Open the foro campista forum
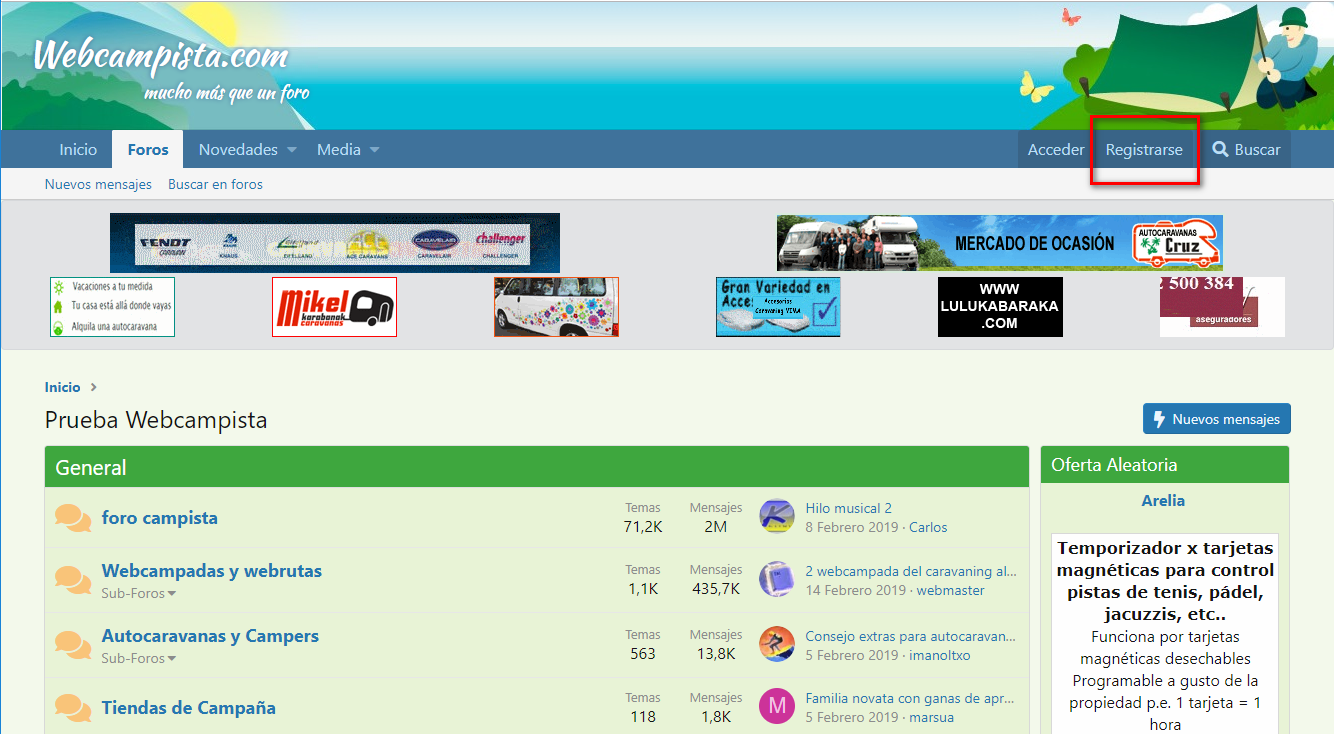The image size is (1334, 734). tap(160, 518)
